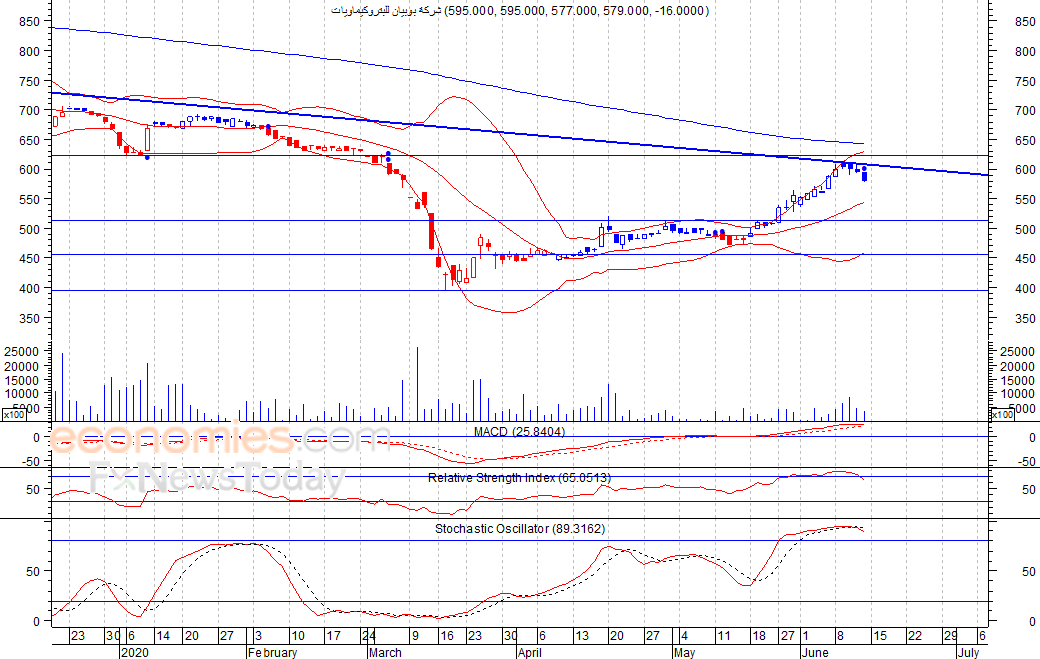The image size is (1040, 659).
Task: Click the 2020 year label on axis
Action: tap(135, 652)
